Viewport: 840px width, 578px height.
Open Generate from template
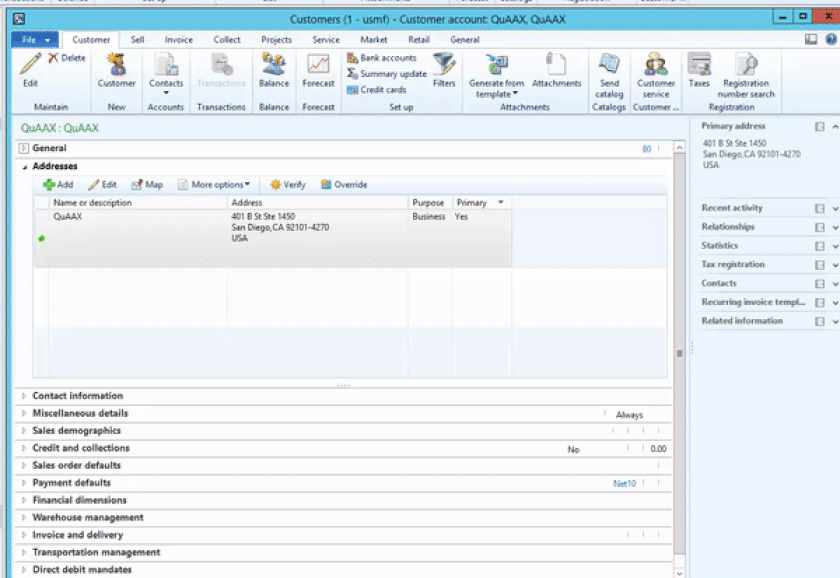(x=497, y=75)
